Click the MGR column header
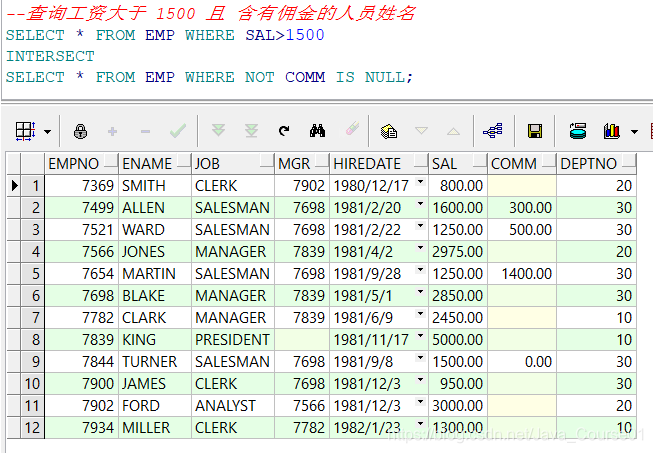653x453 pixels. click(x=302, y=164)
